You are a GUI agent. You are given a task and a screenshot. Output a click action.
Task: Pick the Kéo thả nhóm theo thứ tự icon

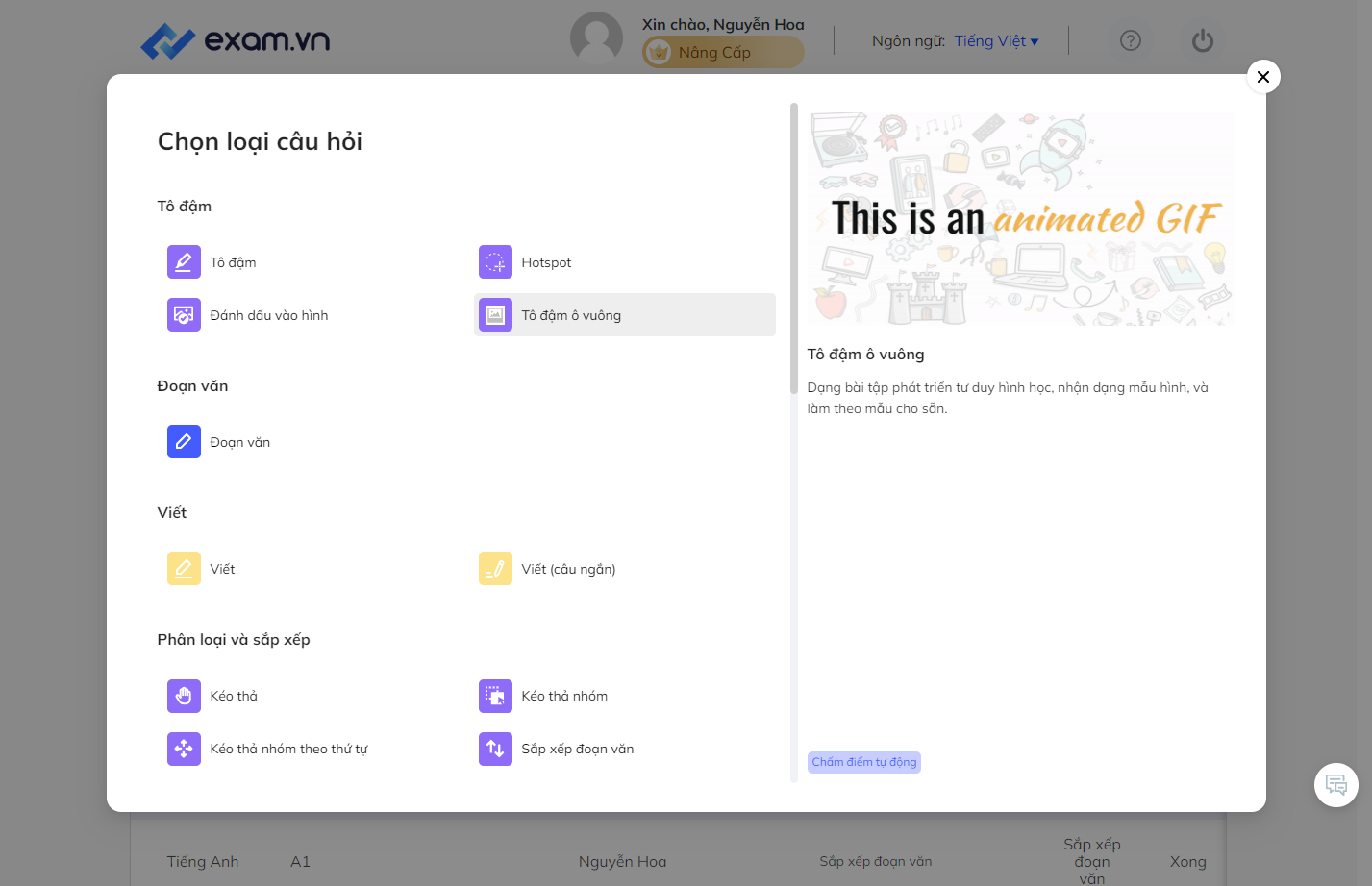(184, 748)
